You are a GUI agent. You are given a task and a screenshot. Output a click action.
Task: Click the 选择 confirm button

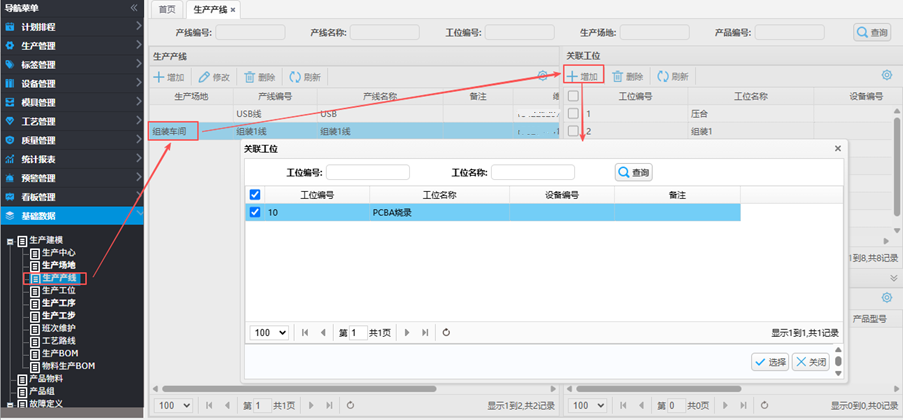tap(770, 362)
